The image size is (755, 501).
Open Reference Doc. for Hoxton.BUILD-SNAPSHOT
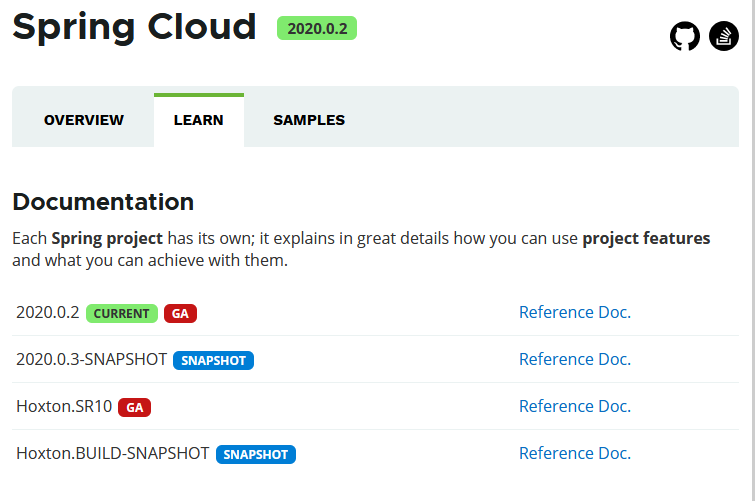pos(575,453)
